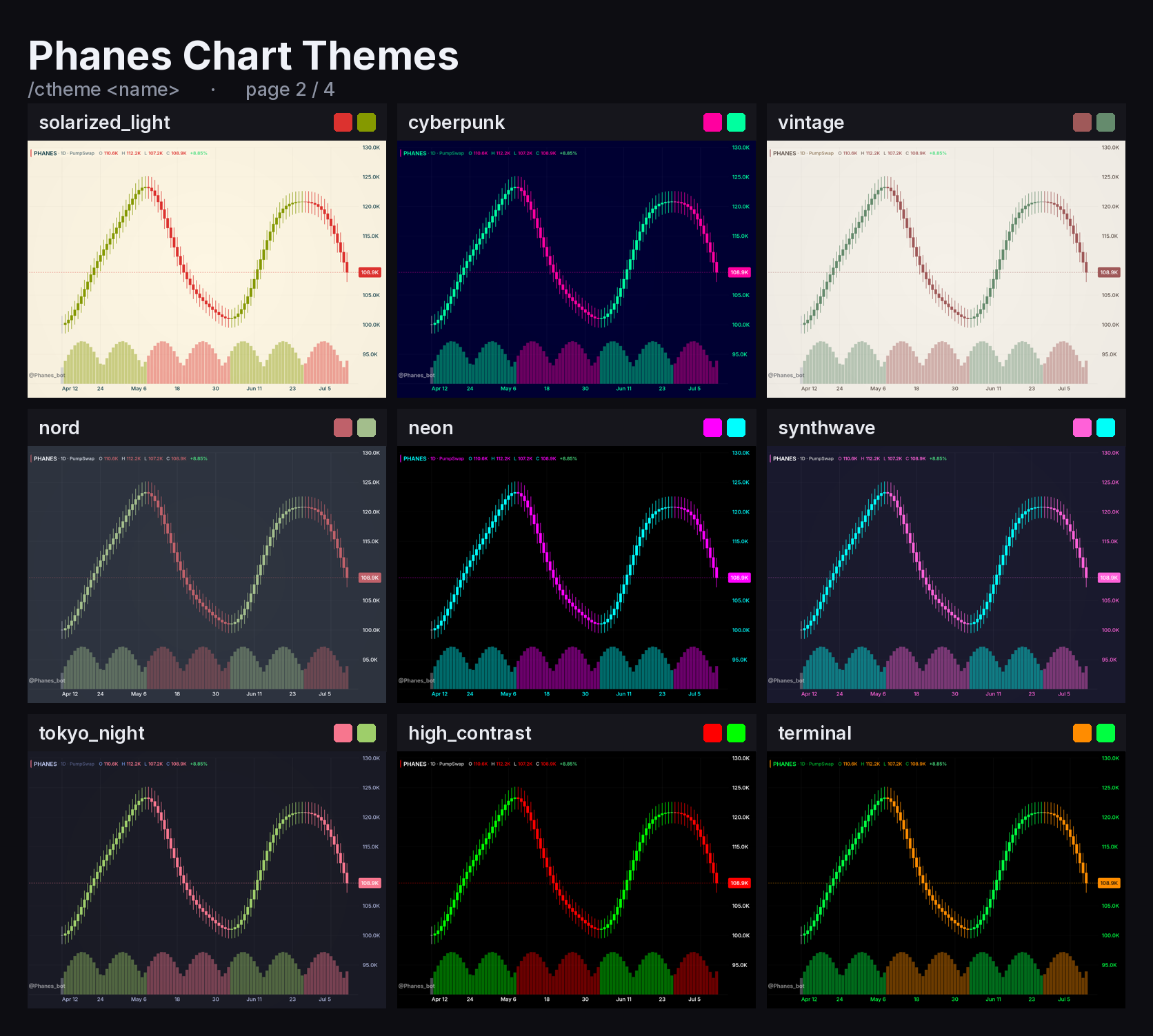
Task: Click the light green swatch beside tokyo_night
Action: (x=366, y=733)
